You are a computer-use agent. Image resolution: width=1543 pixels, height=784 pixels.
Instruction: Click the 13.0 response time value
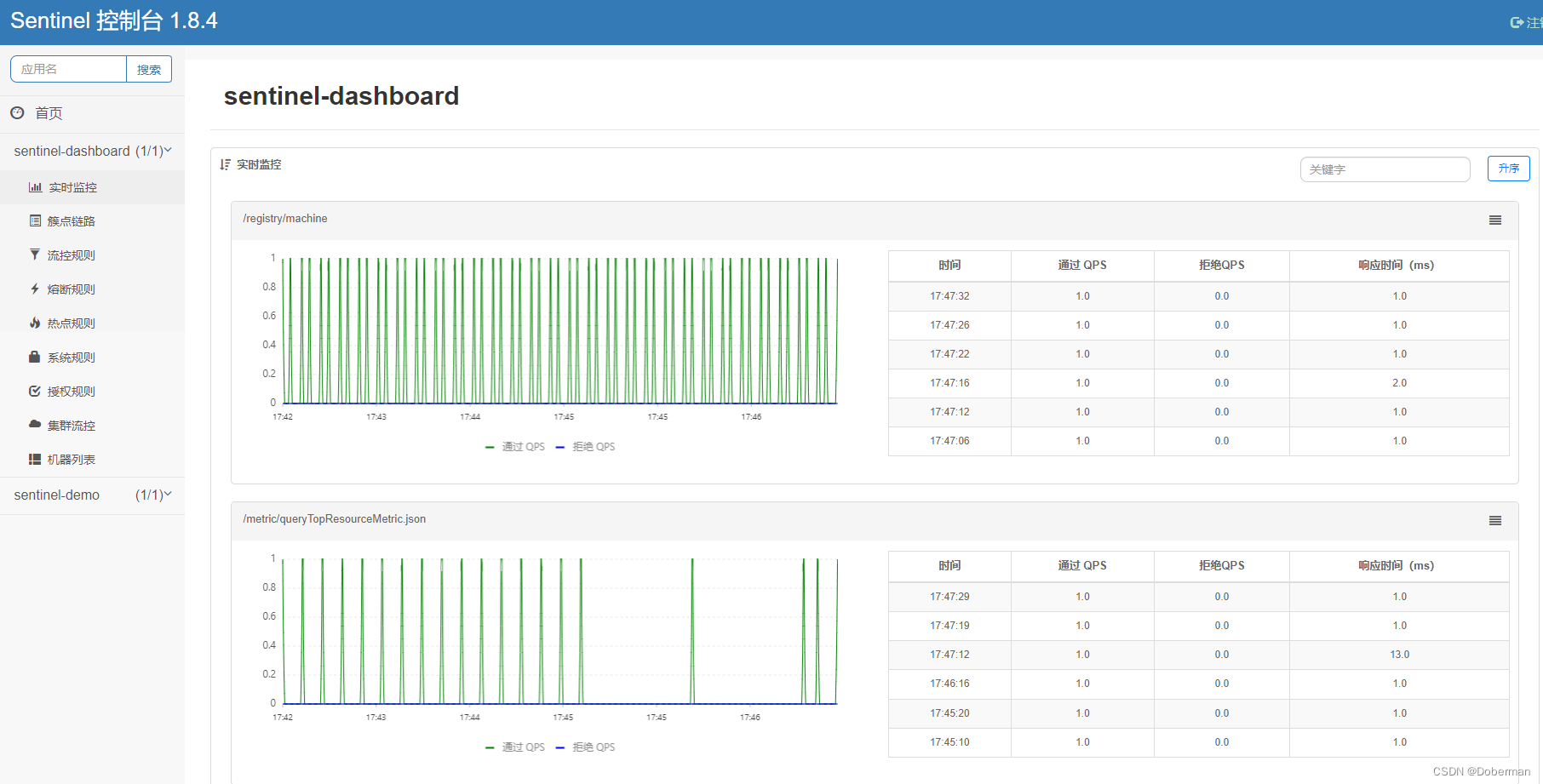tap(1399, 655)
